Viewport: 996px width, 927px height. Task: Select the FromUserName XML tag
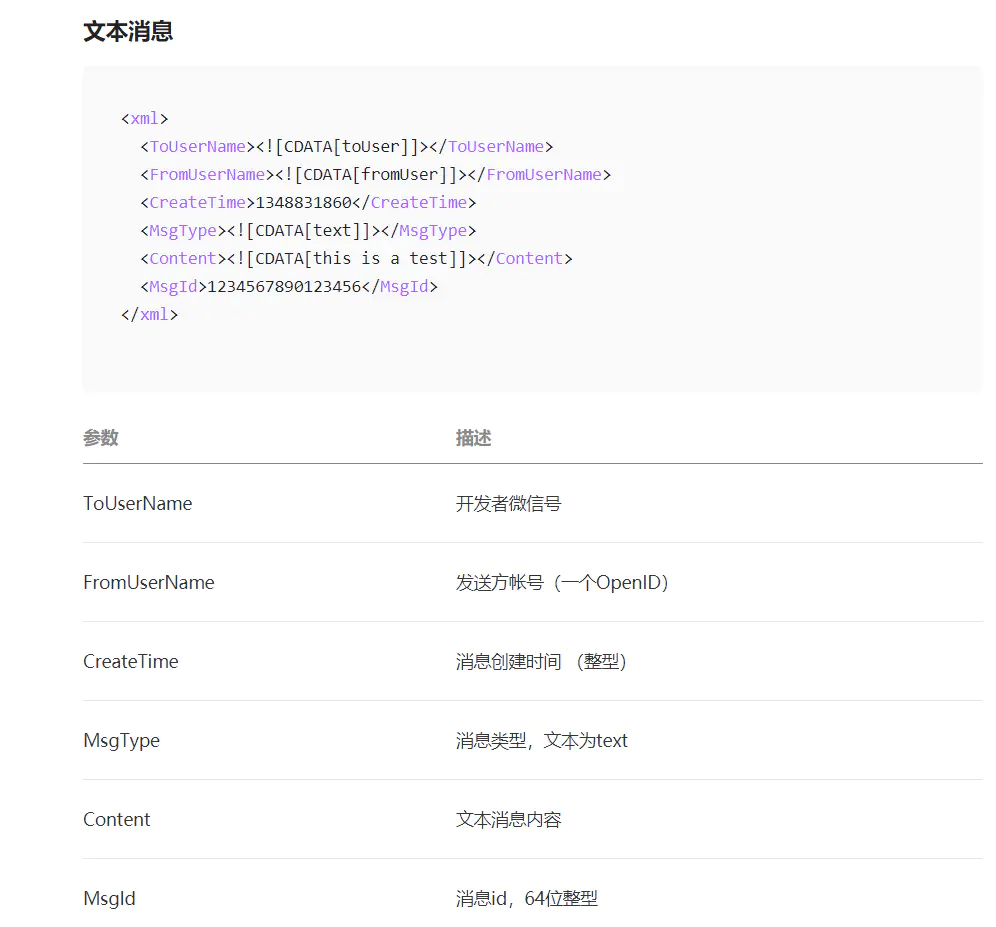(207, 174)
